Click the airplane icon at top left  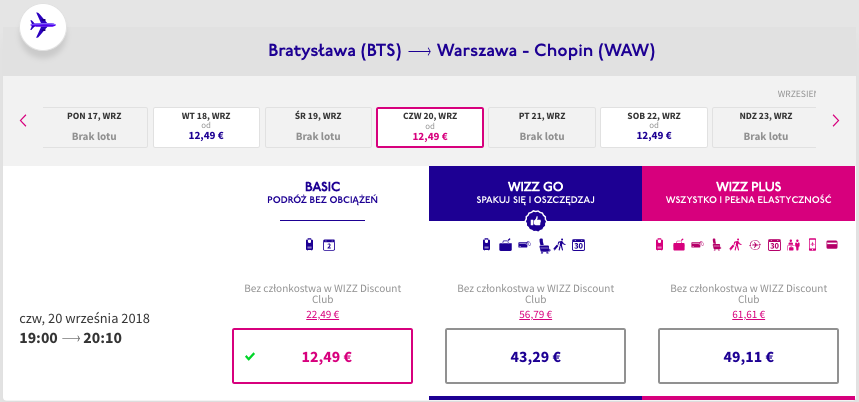43,26
